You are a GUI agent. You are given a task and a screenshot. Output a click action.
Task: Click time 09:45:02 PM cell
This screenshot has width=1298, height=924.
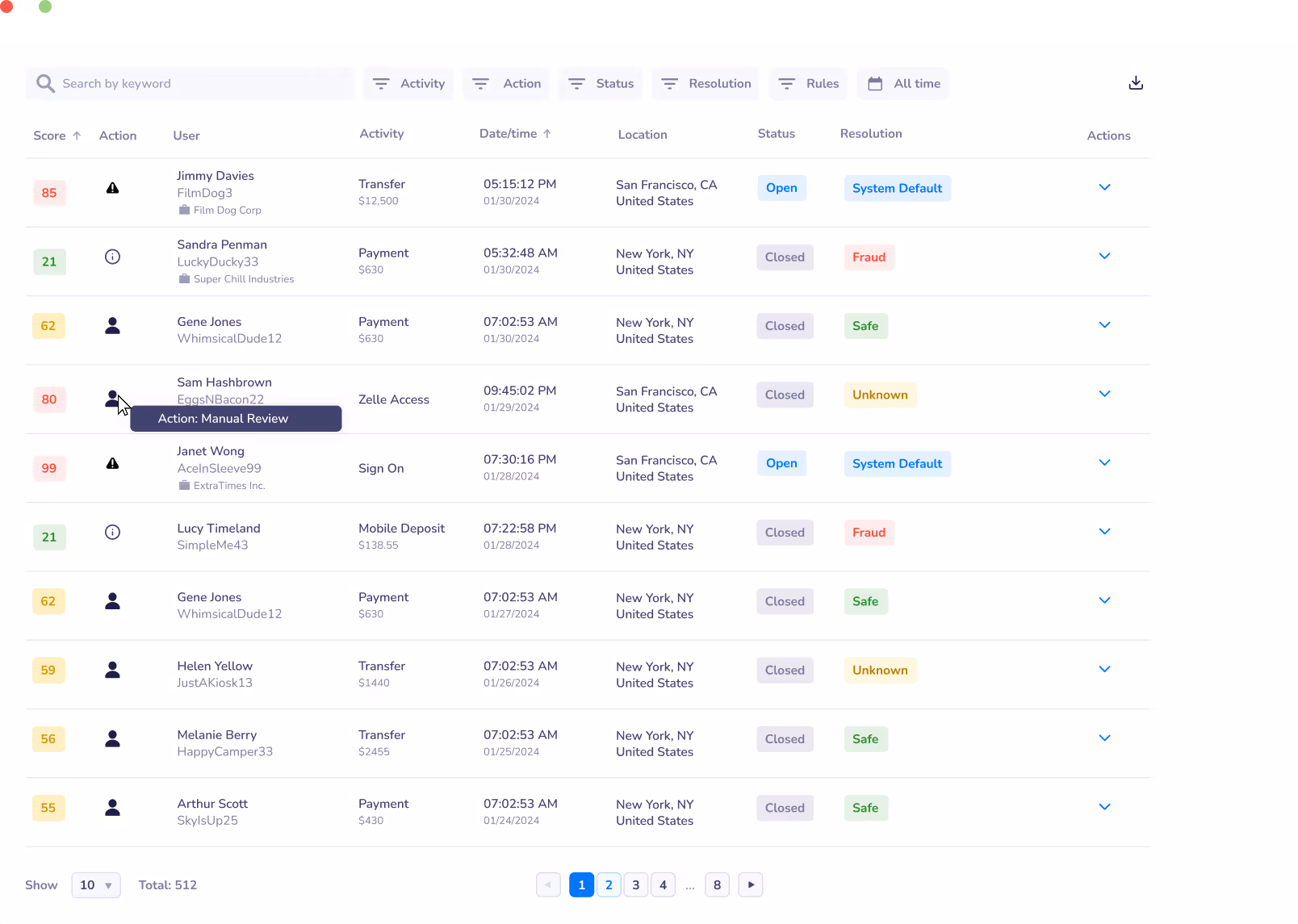click(520, 391)
